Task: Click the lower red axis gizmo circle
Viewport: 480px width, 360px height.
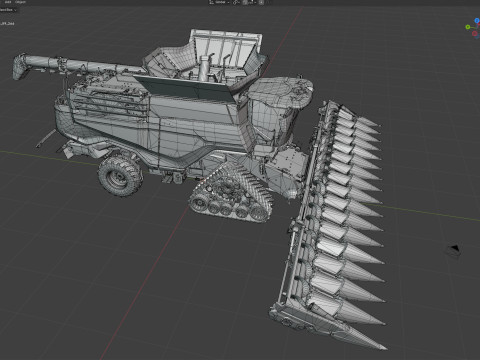Action: 475,34
